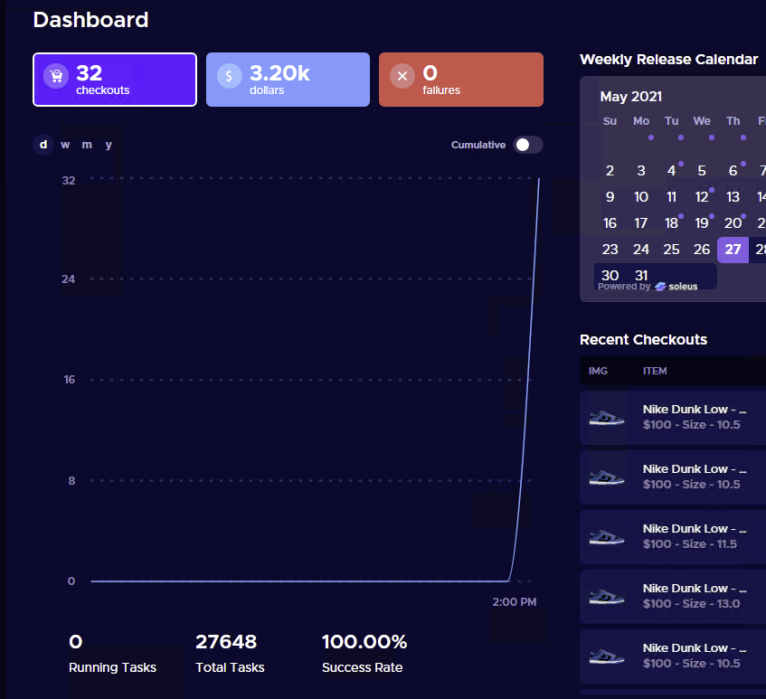Click the shopping cart checkouts icon
766x699 pixels.
pos(56,76)
